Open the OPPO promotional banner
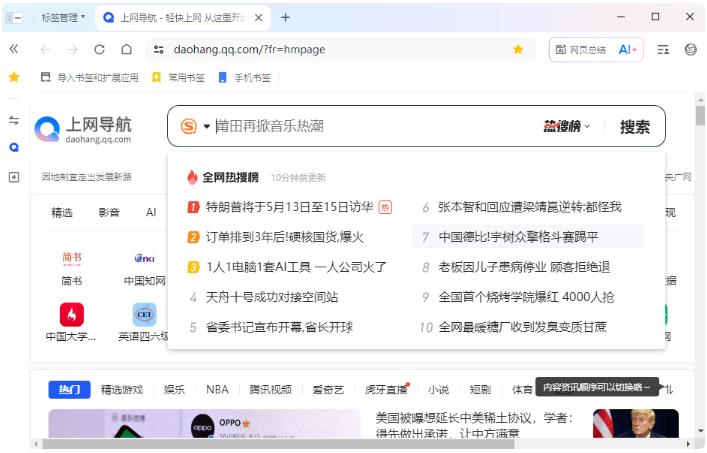Image resolution: width=707 pixels, height=453 pixels. [204, 423]
